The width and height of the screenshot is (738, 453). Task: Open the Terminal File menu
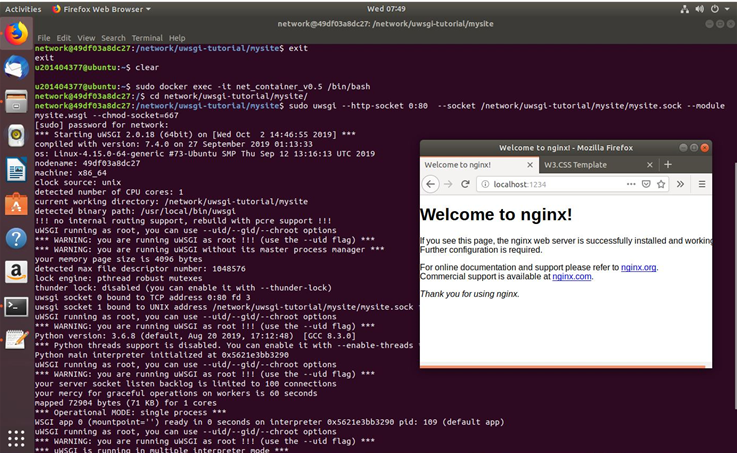(44, 38)
